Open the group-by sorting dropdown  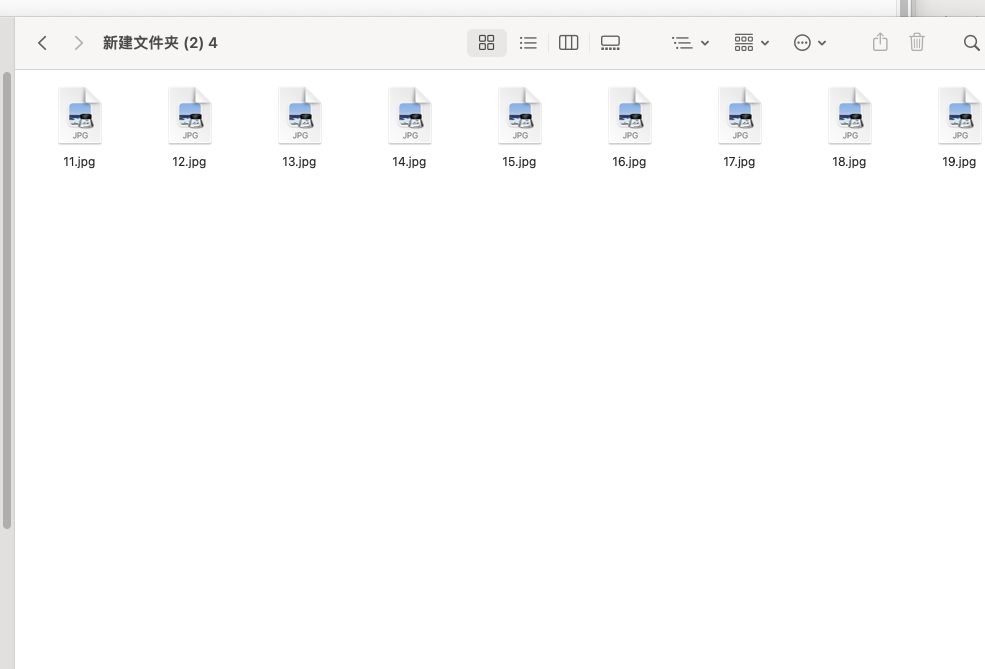[690, 43]
